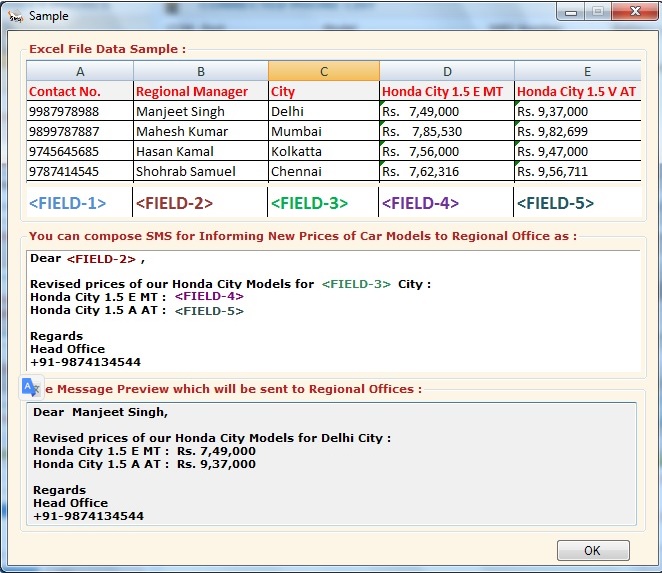Click <FIELD-3> tag in compose box
This screenshot has width=662, height=573.
(x=356, y=284)
